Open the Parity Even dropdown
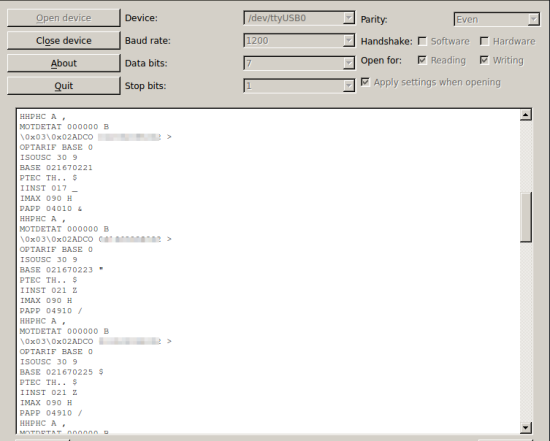Viewport: 550px width, 441px height. point(497,19)
